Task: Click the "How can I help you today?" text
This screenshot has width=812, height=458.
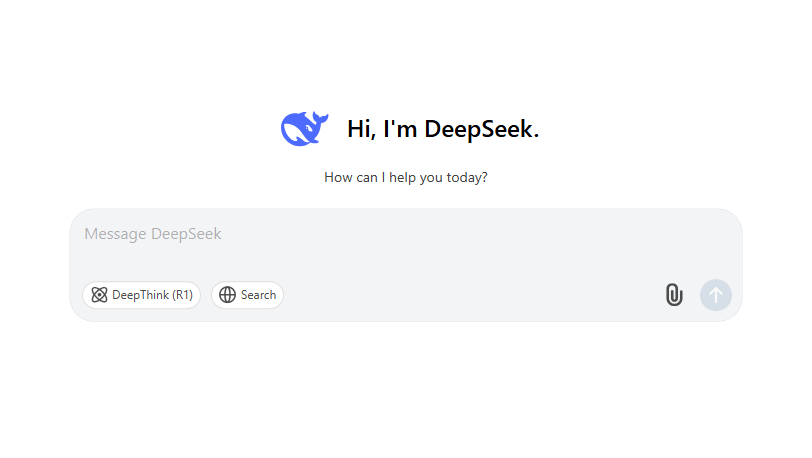Action: (x=405, y=177)
